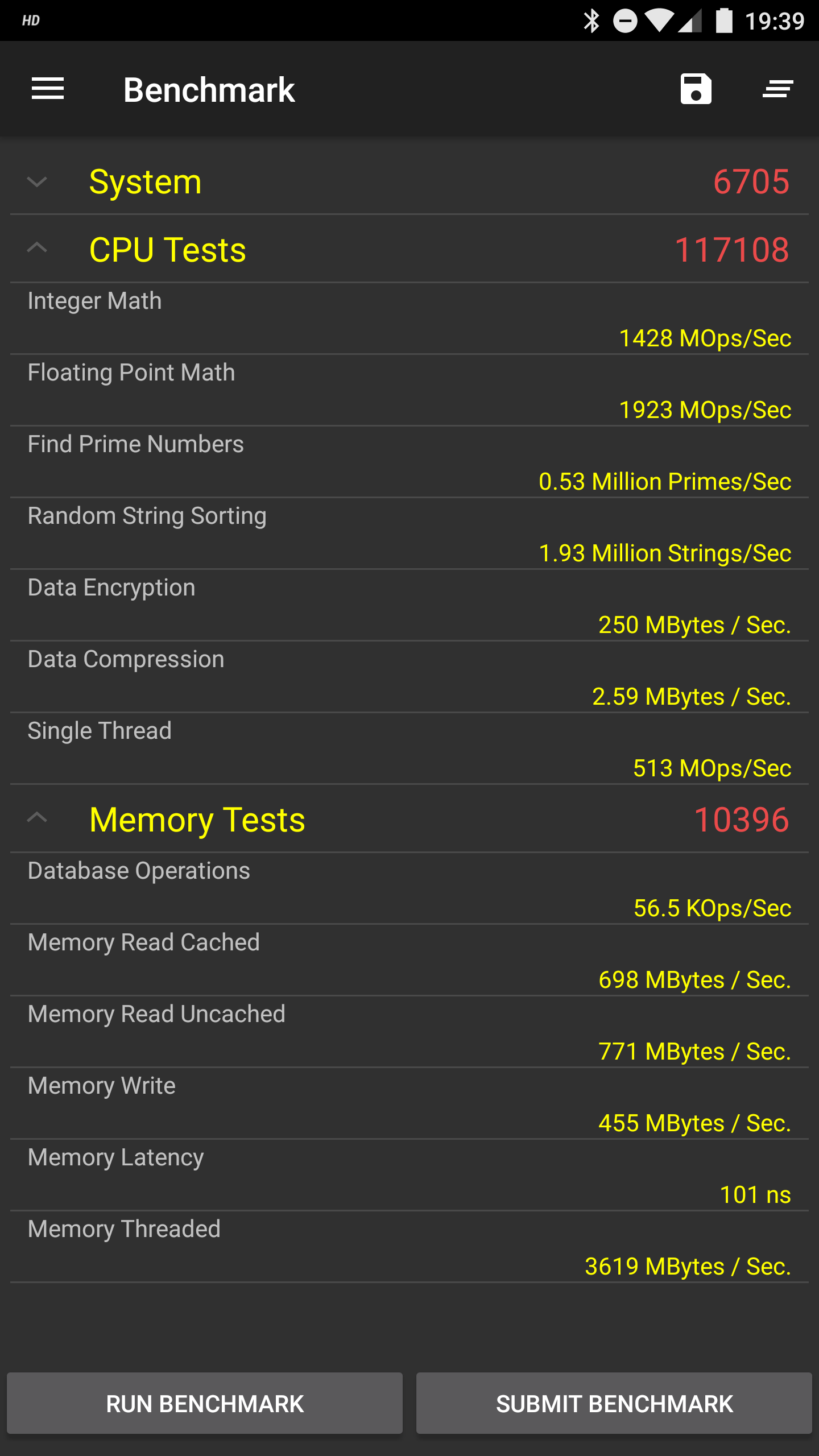Tap the save benchmark floppy icon
Viewport: 819px width, 1456px height.
pyautogui.click(x=696, y=89)
